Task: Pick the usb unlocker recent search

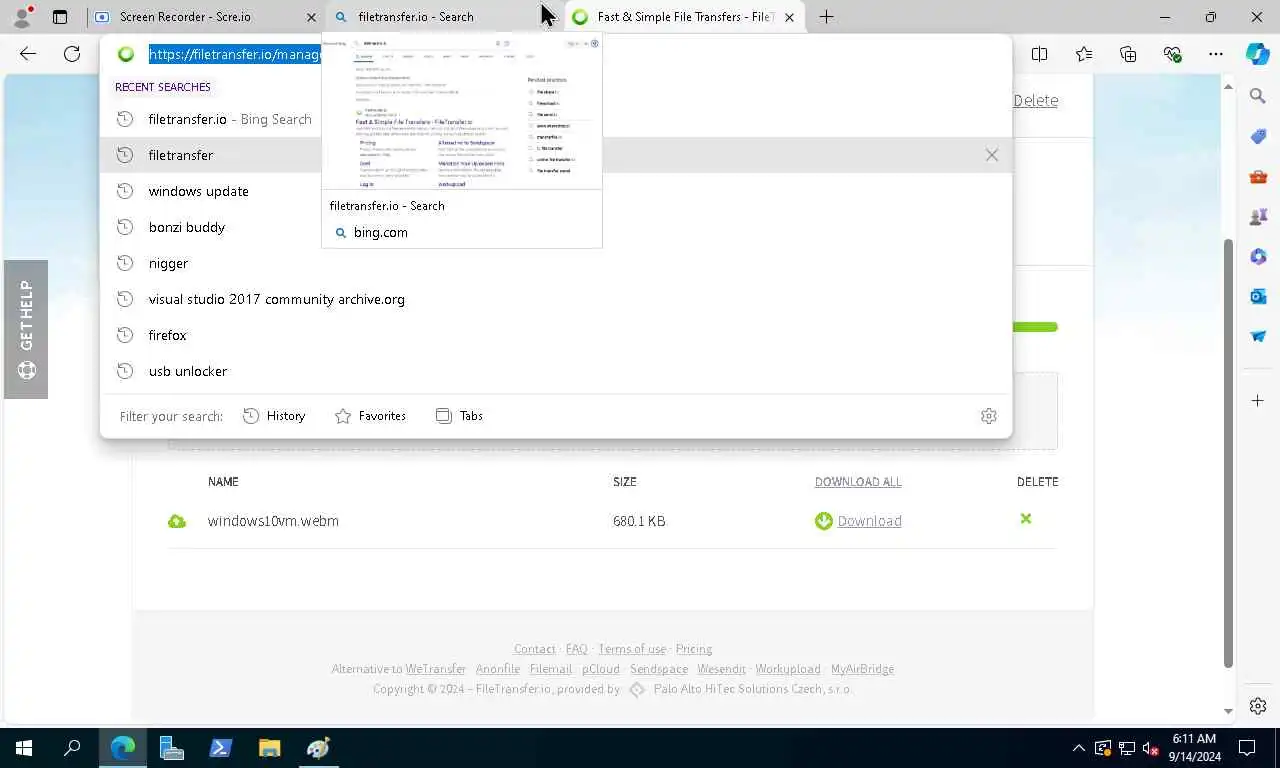Action: coord(555,371)
